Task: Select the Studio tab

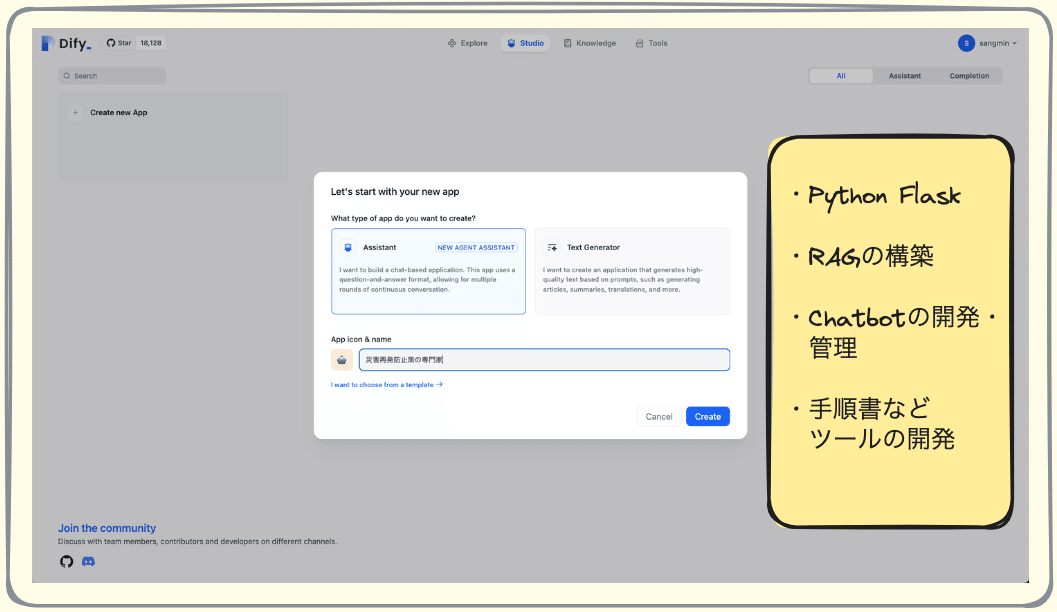Action: click(x=525, y=43)
